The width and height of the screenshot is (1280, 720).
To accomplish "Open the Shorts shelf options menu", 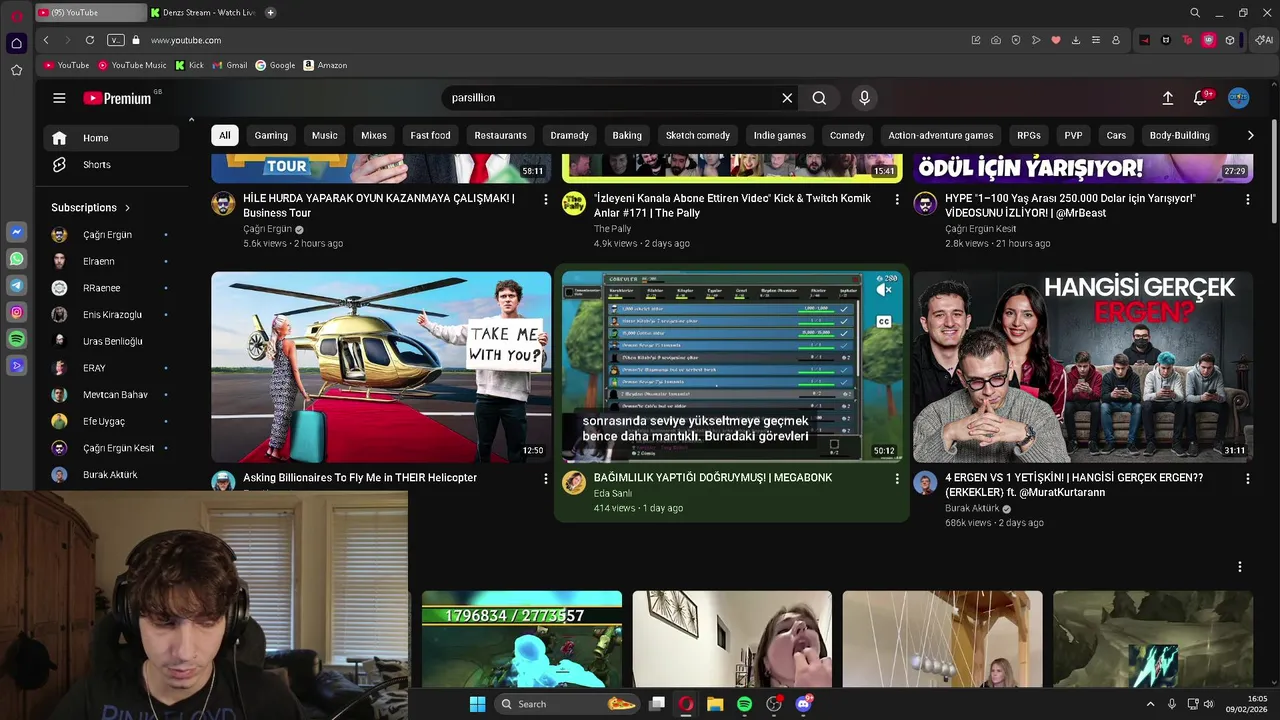I will (x=1239, y=567).
